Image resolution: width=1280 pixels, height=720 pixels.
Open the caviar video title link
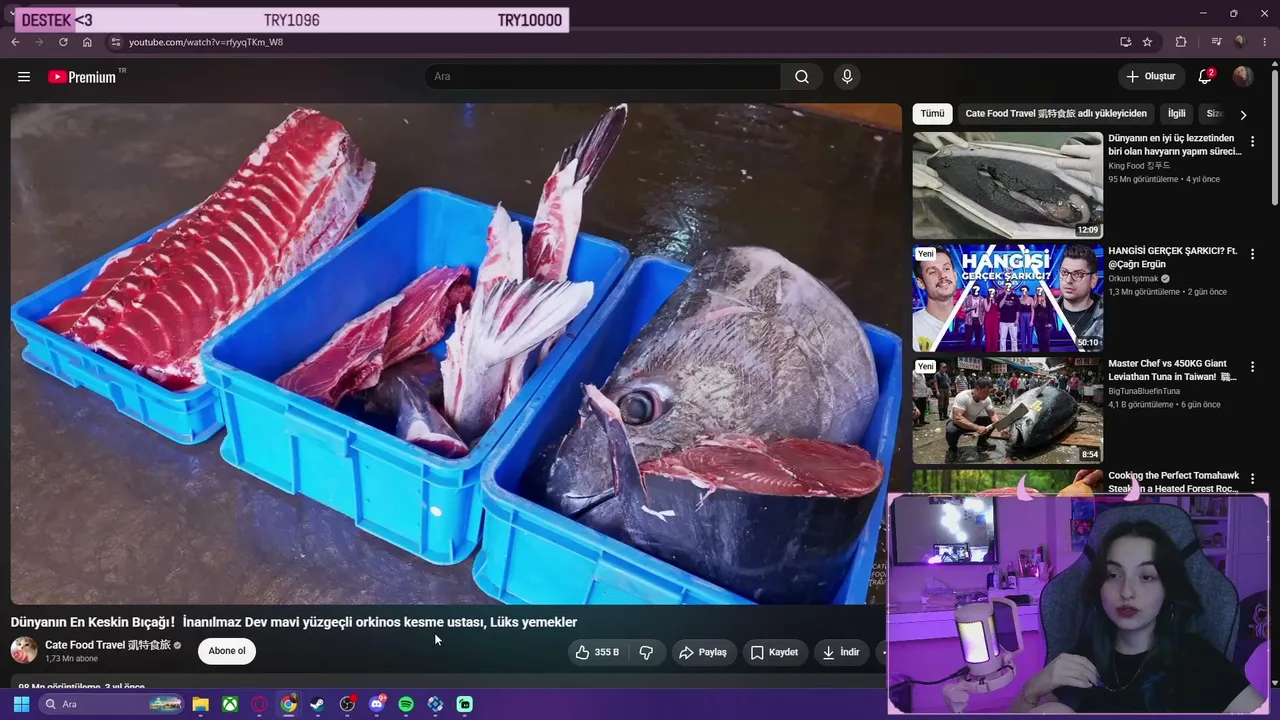pos(1174,145)
